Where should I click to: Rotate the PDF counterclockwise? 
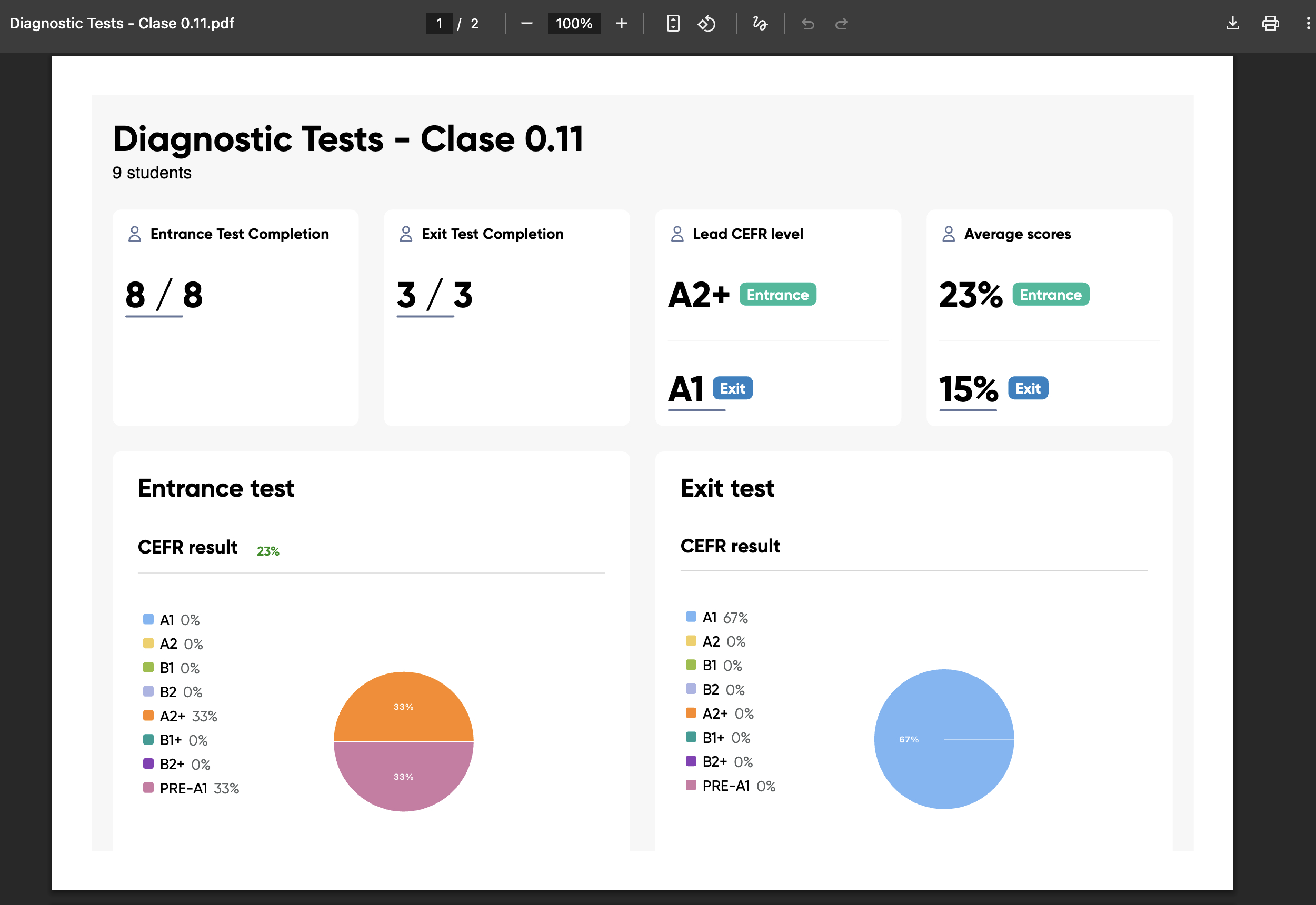tap(706, 23)
